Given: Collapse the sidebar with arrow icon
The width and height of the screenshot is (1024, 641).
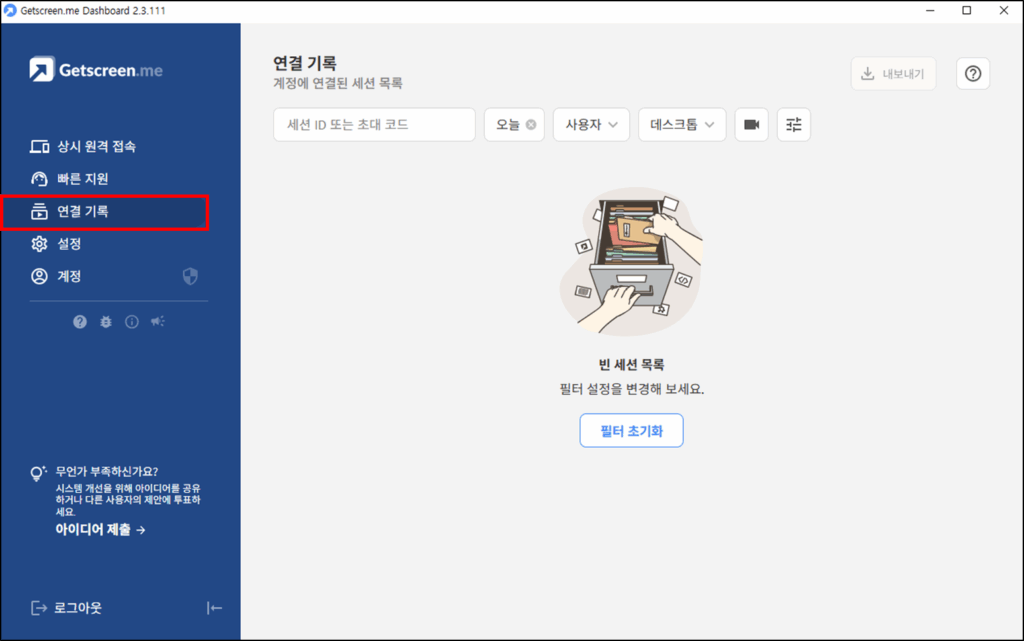Looking at the screenshot, I should 214,608.
